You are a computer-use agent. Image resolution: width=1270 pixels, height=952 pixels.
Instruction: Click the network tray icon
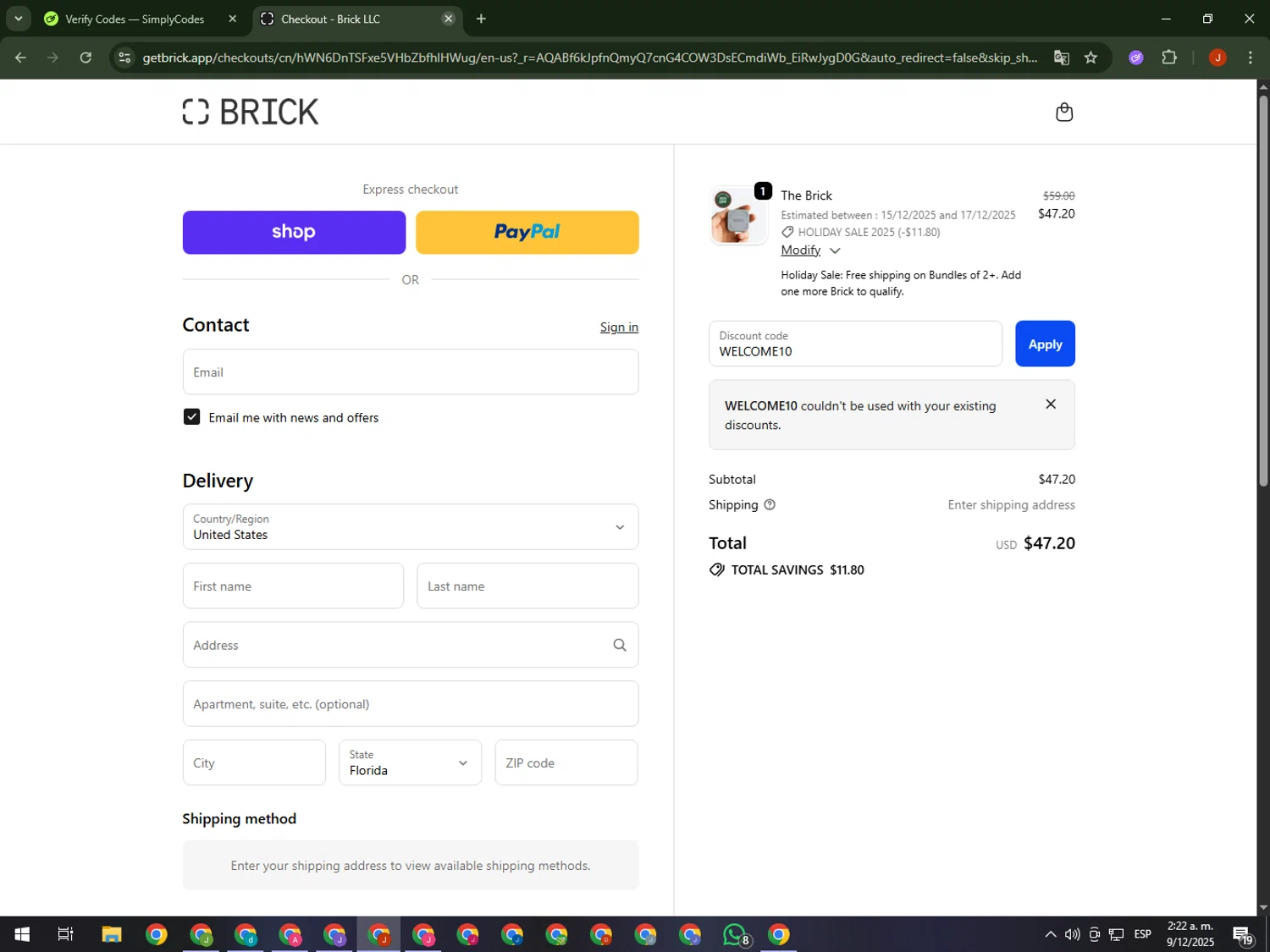[1117, 934]
